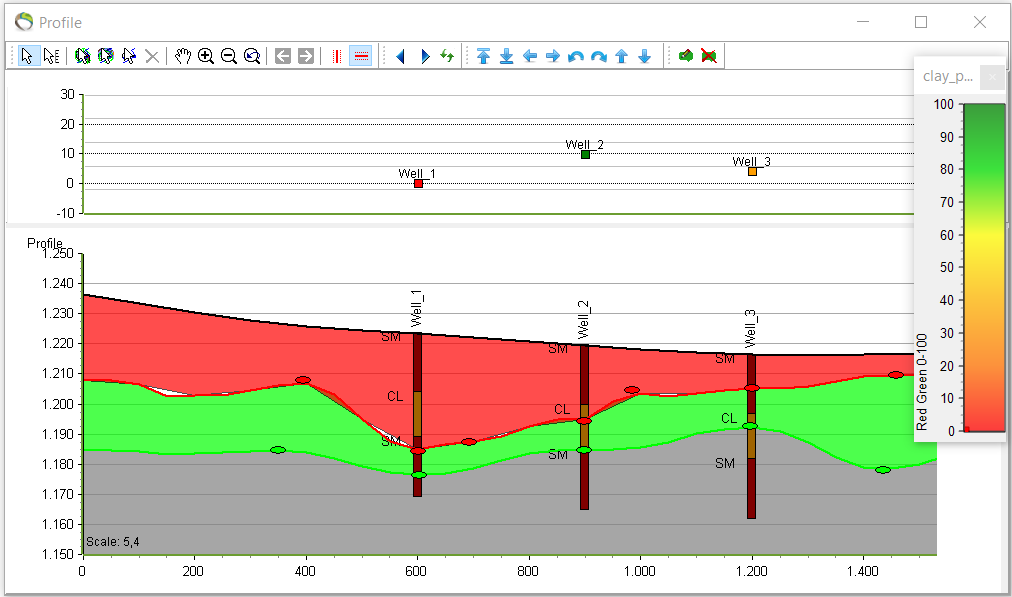The width and height of the screenshot is (1012, 597).
Task: Click the clay_p... legend title
Action: pos(947,76)
